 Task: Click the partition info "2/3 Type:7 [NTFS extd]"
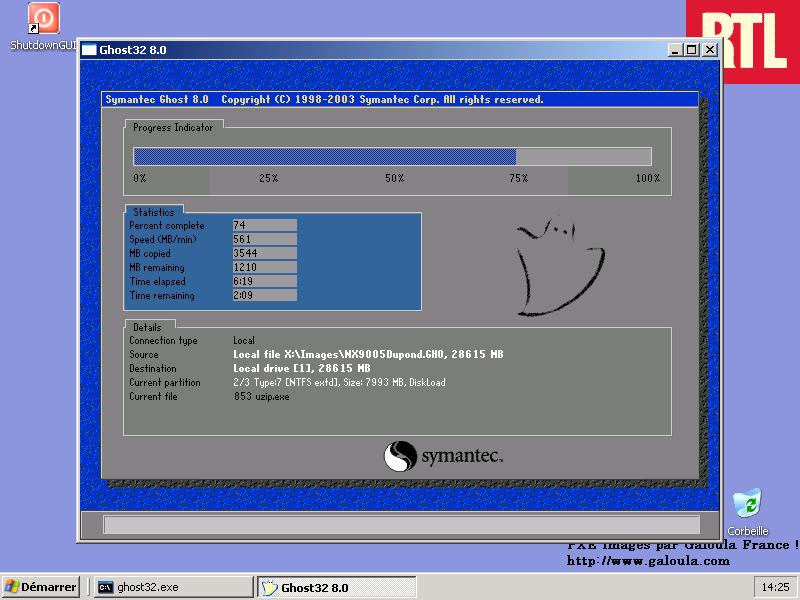point(285,382)
